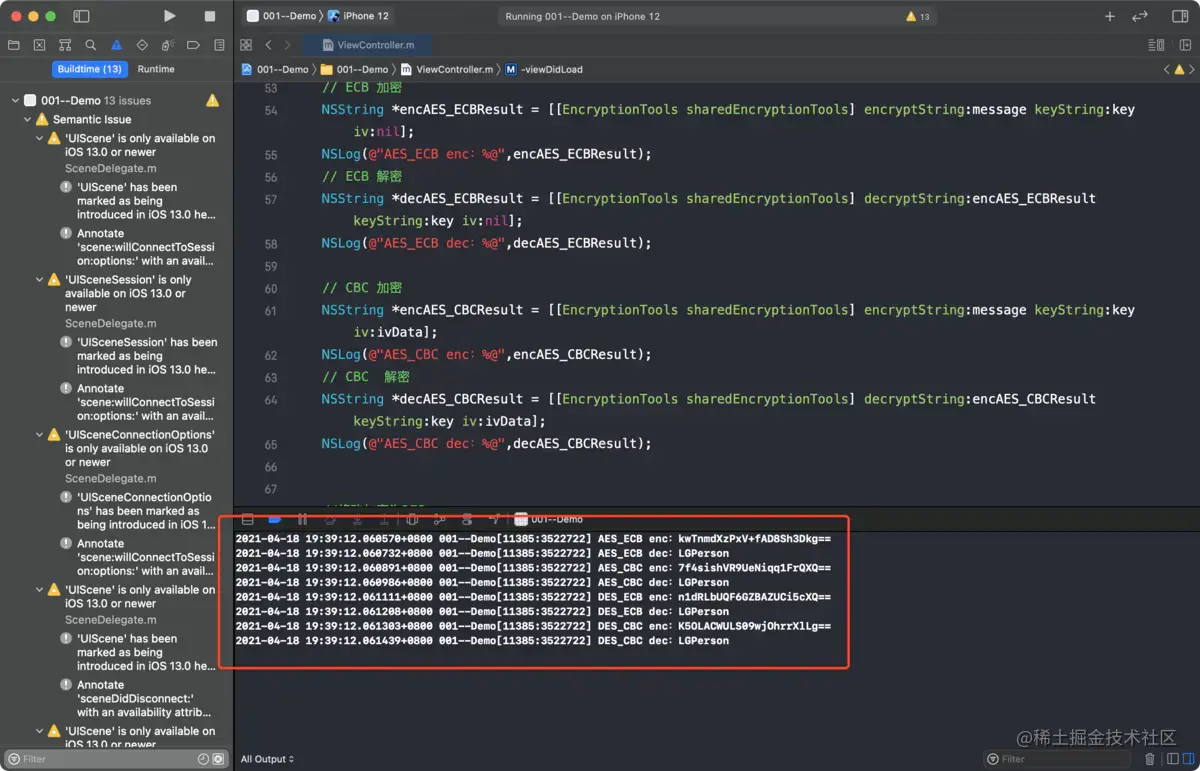Open editor options lines icon
This screenshot has width=1200, height=771.
point(1156,45)
